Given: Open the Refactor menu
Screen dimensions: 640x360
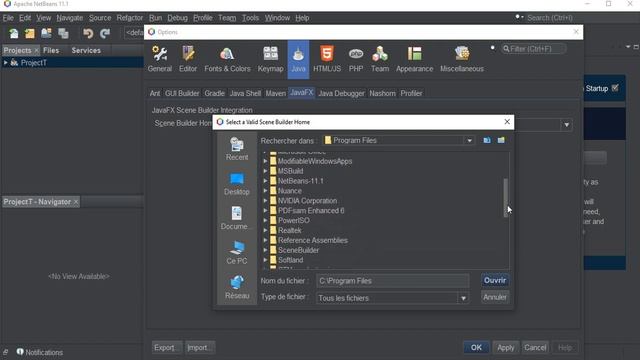Looking at the screenshot, I should pyautogui.click(x=130, y=18).
